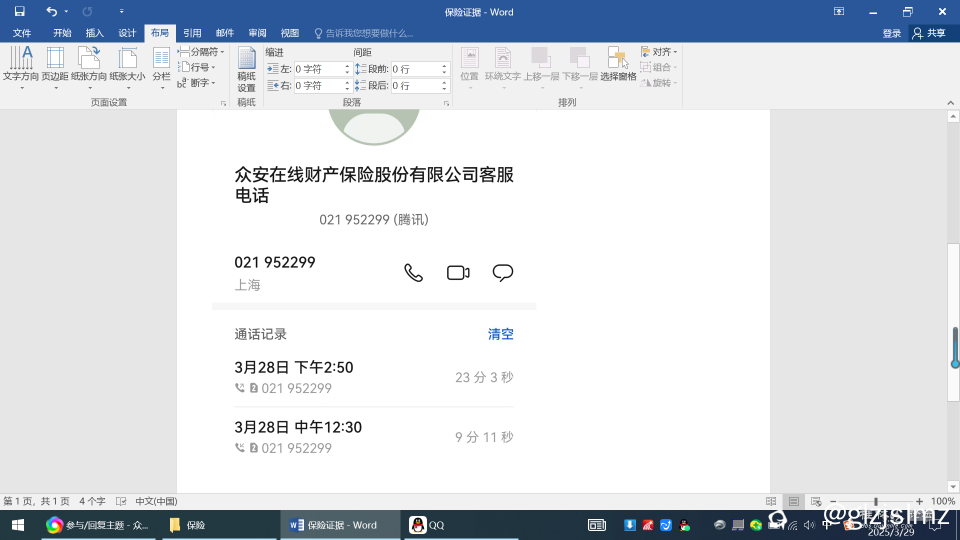Click the 登录 sign-in button
The image size is (960, 540).
pos(891,33)
